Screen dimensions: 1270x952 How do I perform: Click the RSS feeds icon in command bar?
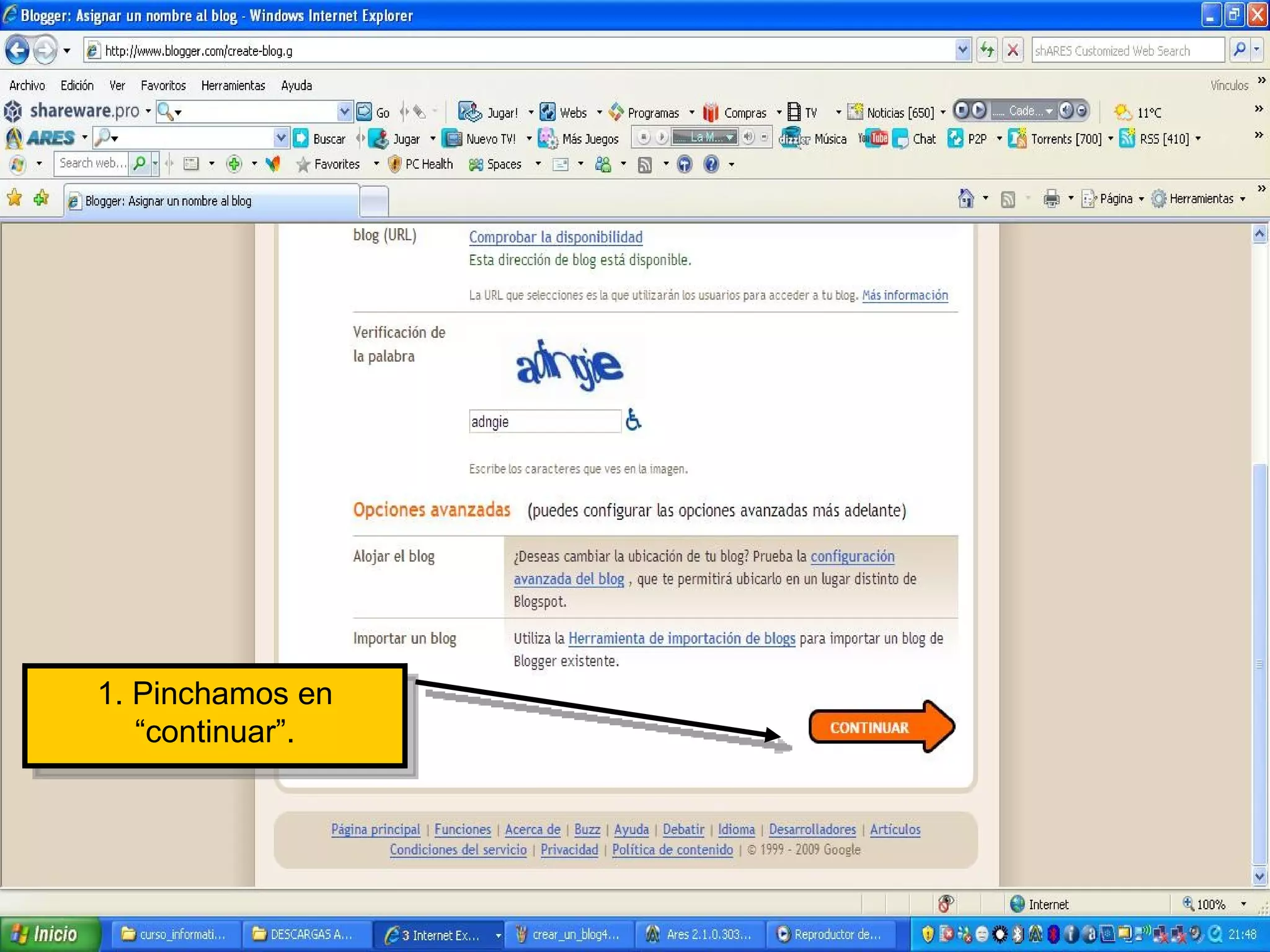click(x=1008, y=199)
